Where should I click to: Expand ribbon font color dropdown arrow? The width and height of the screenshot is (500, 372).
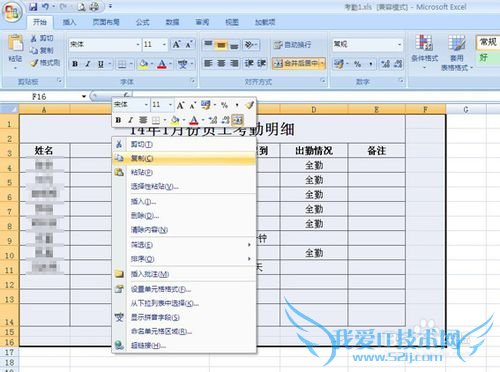(x=170, y=64)
